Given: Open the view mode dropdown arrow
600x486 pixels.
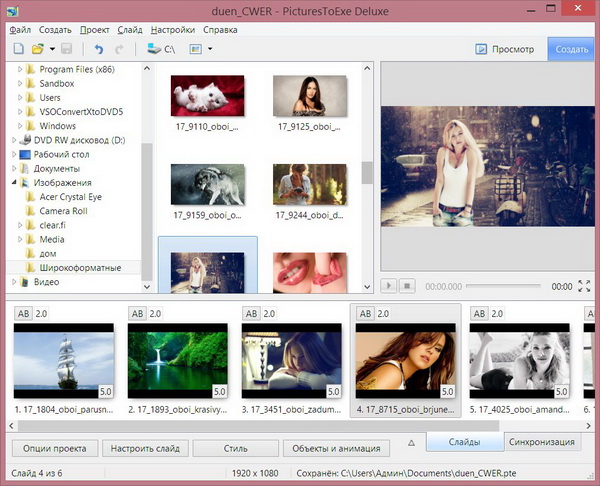Looking at the screenshot, I should pos(210,49).
